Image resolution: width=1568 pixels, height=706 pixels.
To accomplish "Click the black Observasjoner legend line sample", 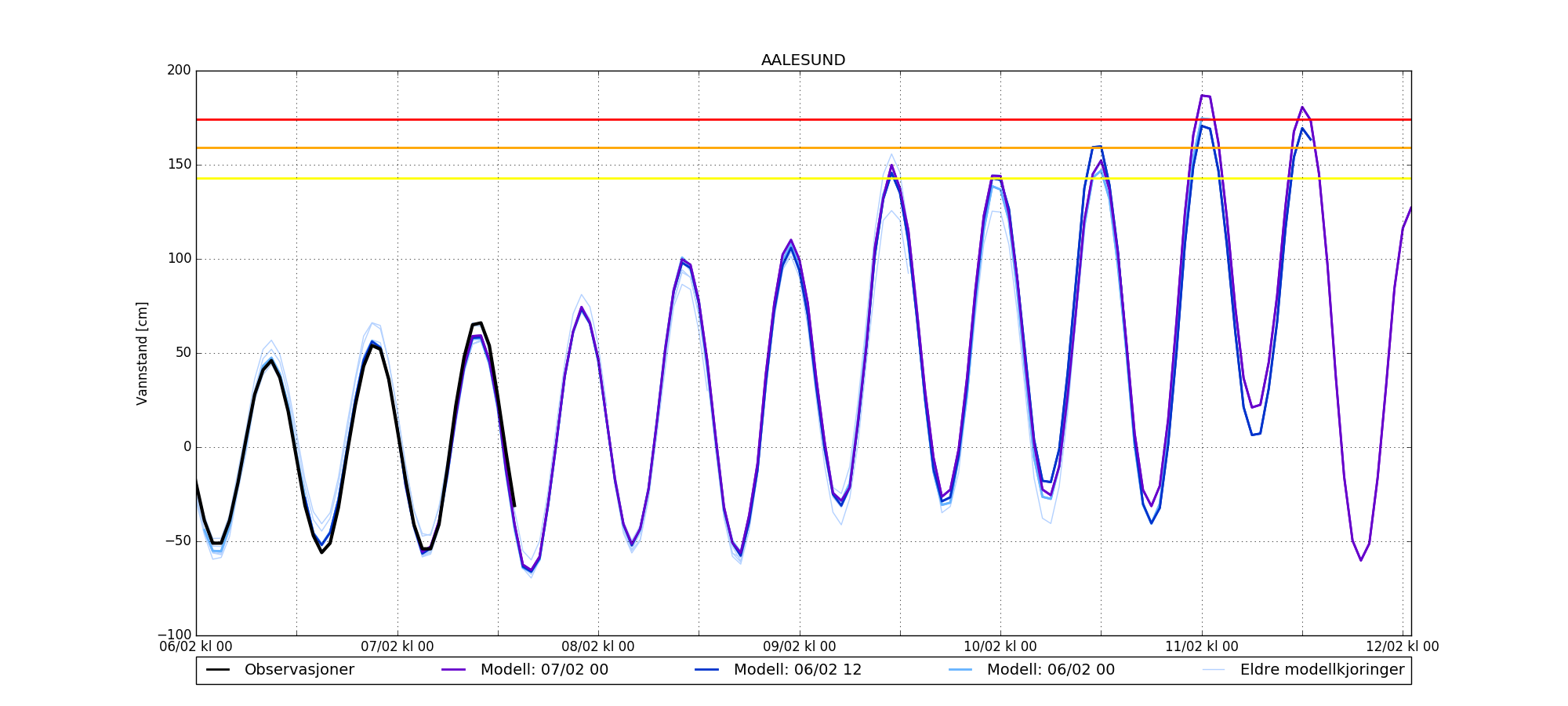I will (x=218, y=670).
